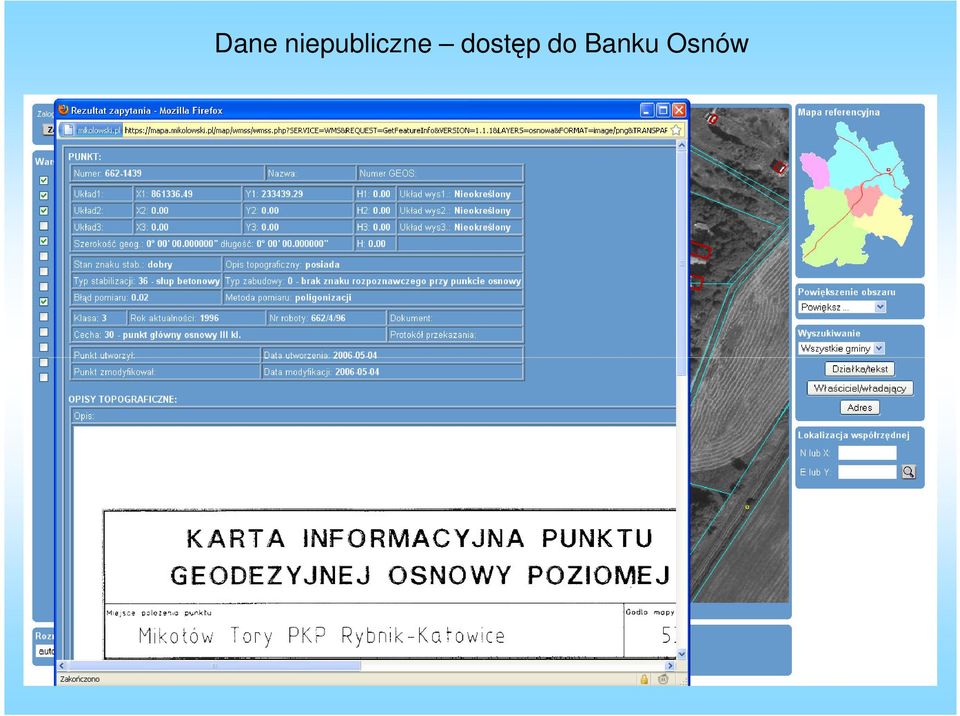Click the red central region on reference map
960x716 pixels.
point(864,199)
